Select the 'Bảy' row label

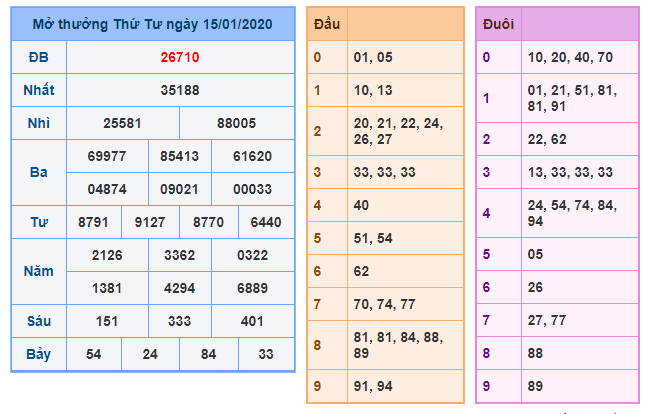pyautogui.click(x=38, y=354)
